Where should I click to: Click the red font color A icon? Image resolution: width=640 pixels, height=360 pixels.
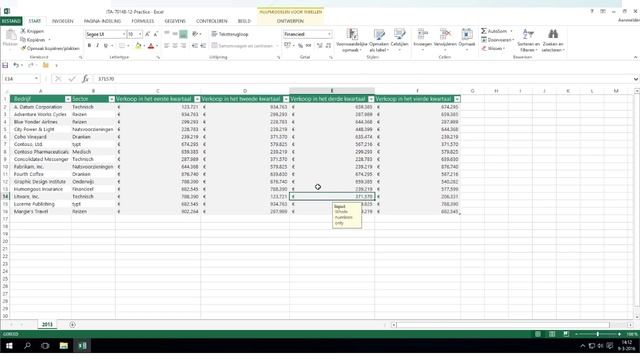[x=151, y=46]
